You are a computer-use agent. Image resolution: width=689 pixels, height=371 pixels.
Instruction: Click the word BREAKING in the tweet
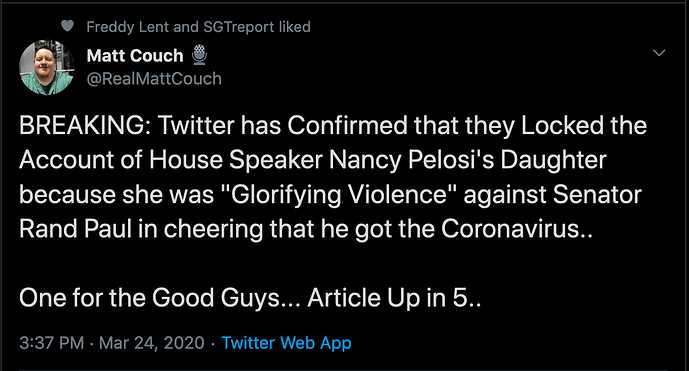82,126
